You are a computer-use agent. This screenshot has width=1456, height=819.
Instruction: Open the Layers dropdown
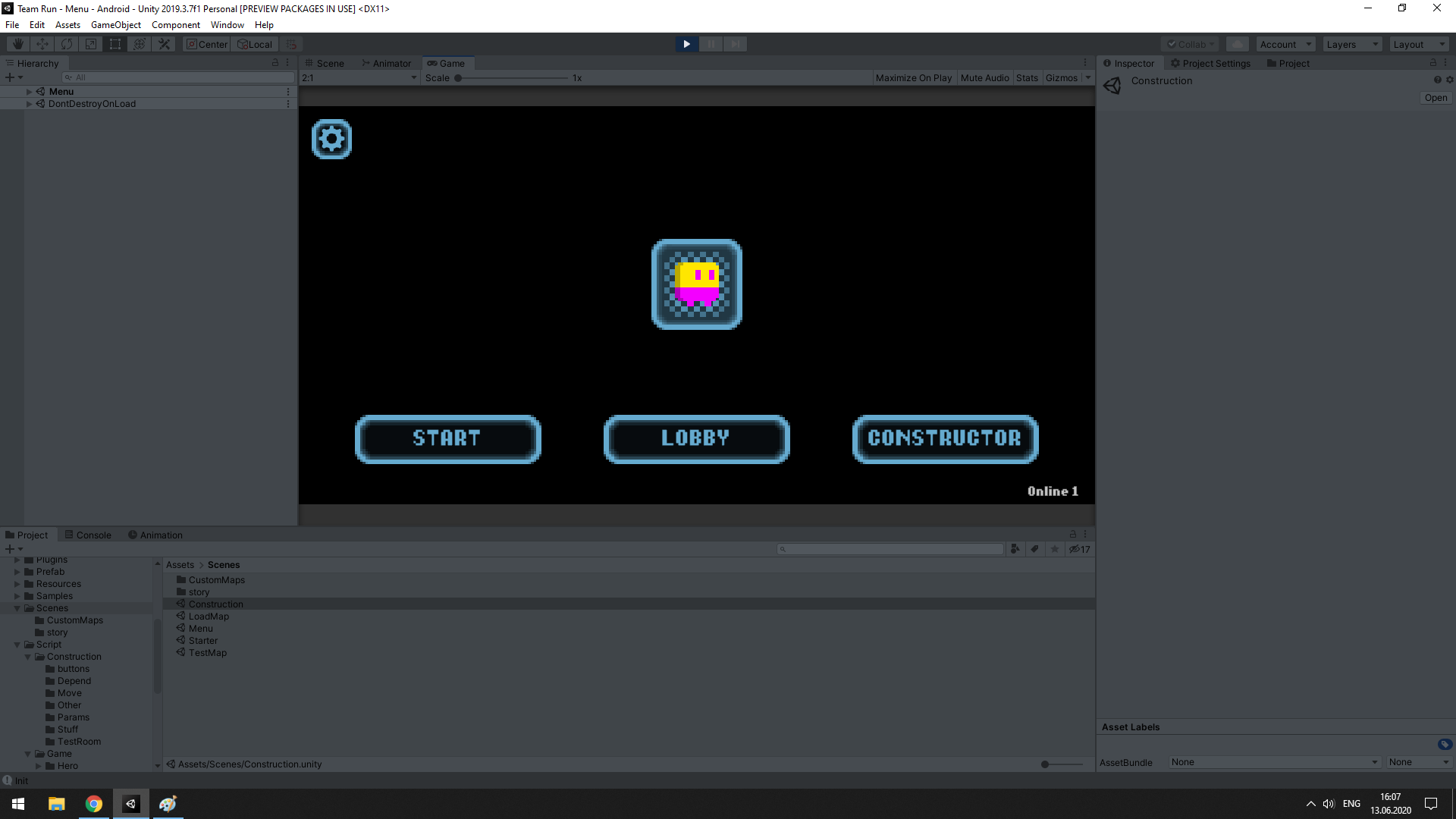(1352, 44)
